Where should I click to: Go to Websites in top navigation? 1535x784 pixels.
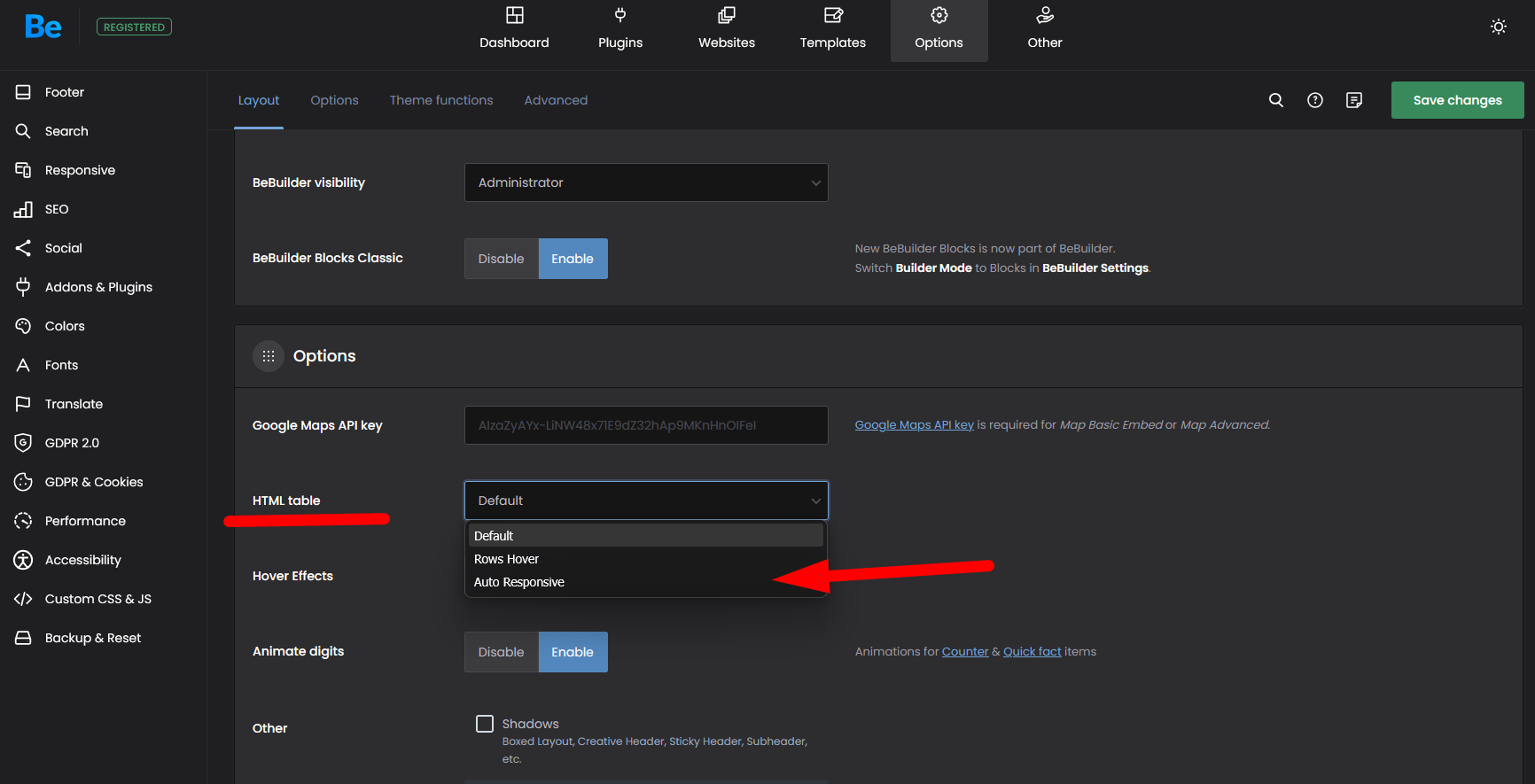pyautogui.click(x=726, y=30)
